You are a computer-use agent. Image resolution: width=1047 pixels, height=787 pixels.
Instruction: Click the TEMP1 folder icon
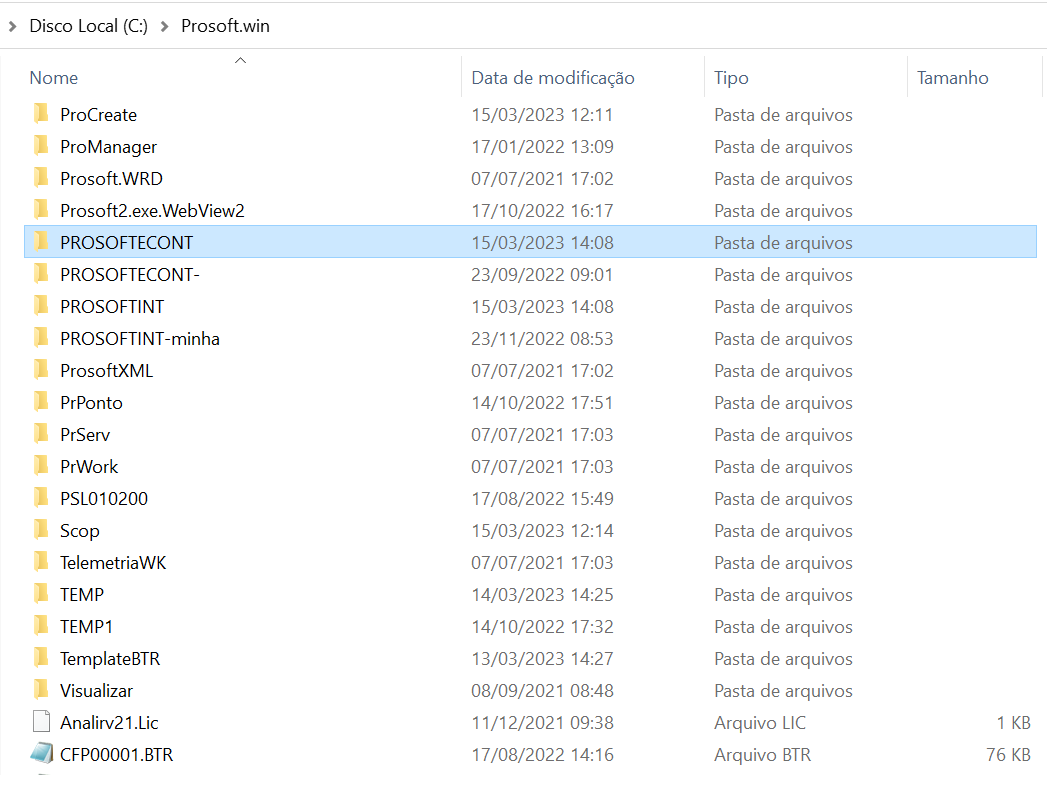click(x=41, y=626)
